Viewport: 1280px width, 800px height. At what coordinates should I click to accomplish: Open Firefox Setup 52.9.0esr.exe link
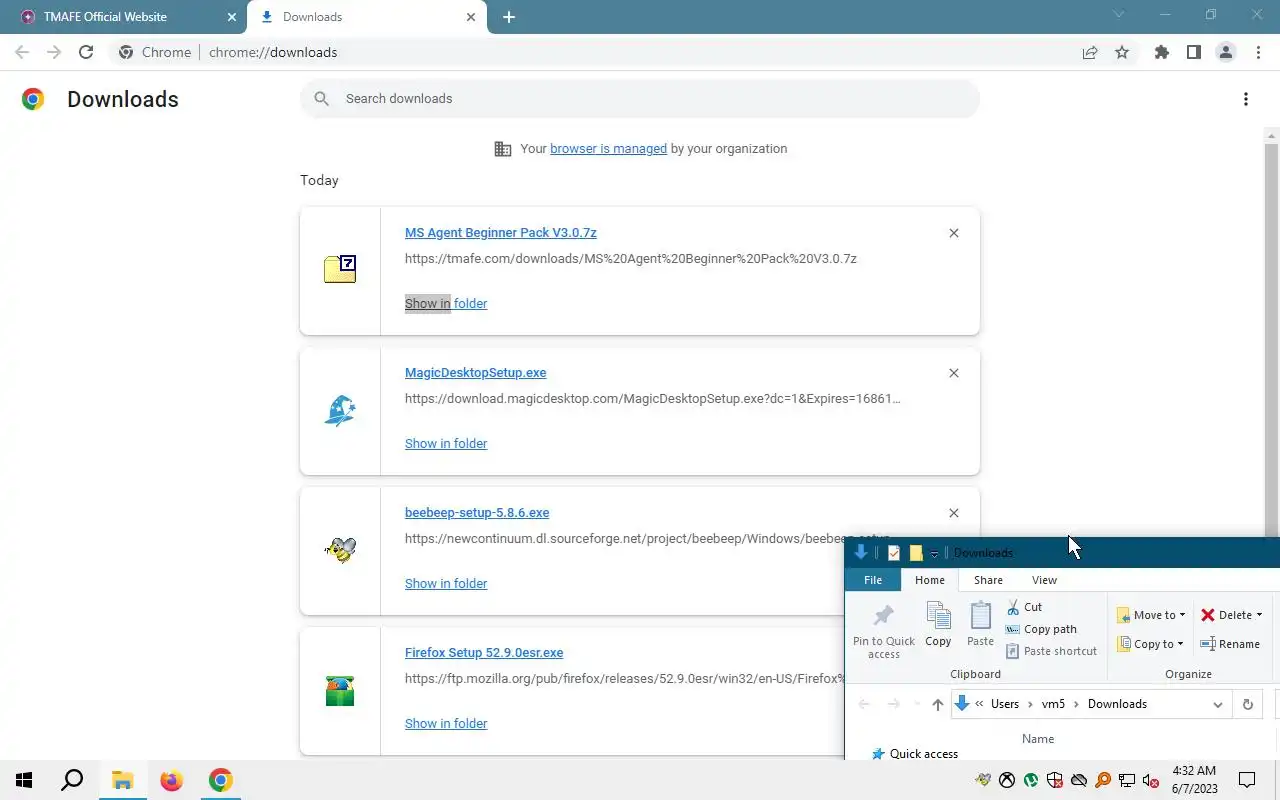[x=484, y=653]
